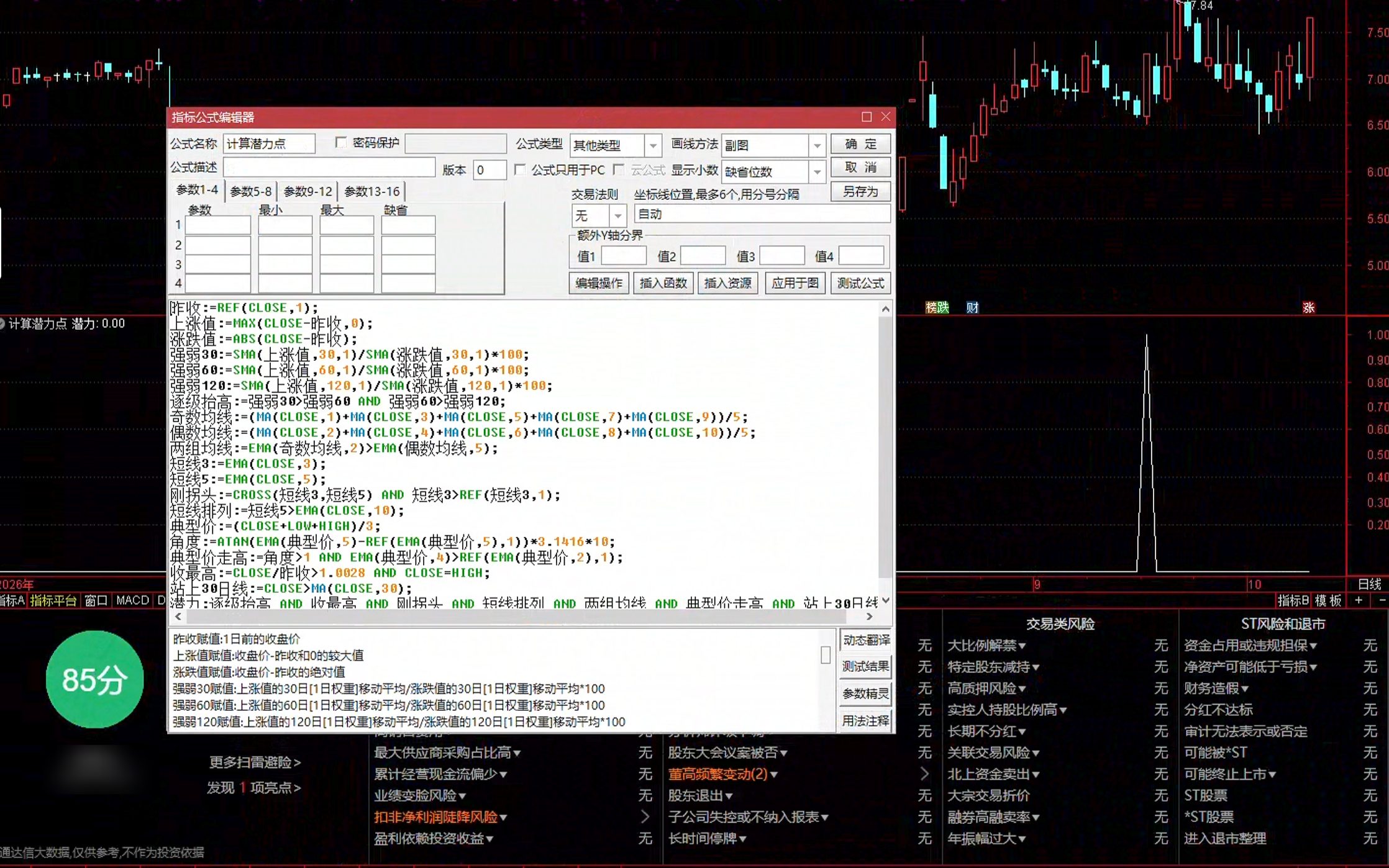Click the 公式描述 input field
1389x868 pixels.
[329, 168]
